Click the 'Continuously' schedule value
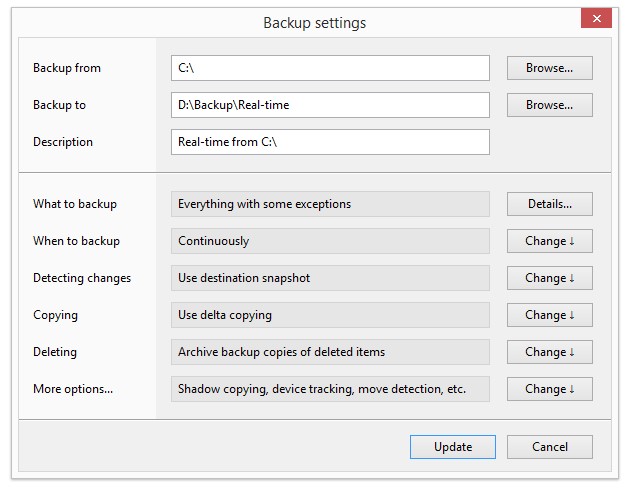The width and height of the screenshot is (630, 490). coord(330,241)
